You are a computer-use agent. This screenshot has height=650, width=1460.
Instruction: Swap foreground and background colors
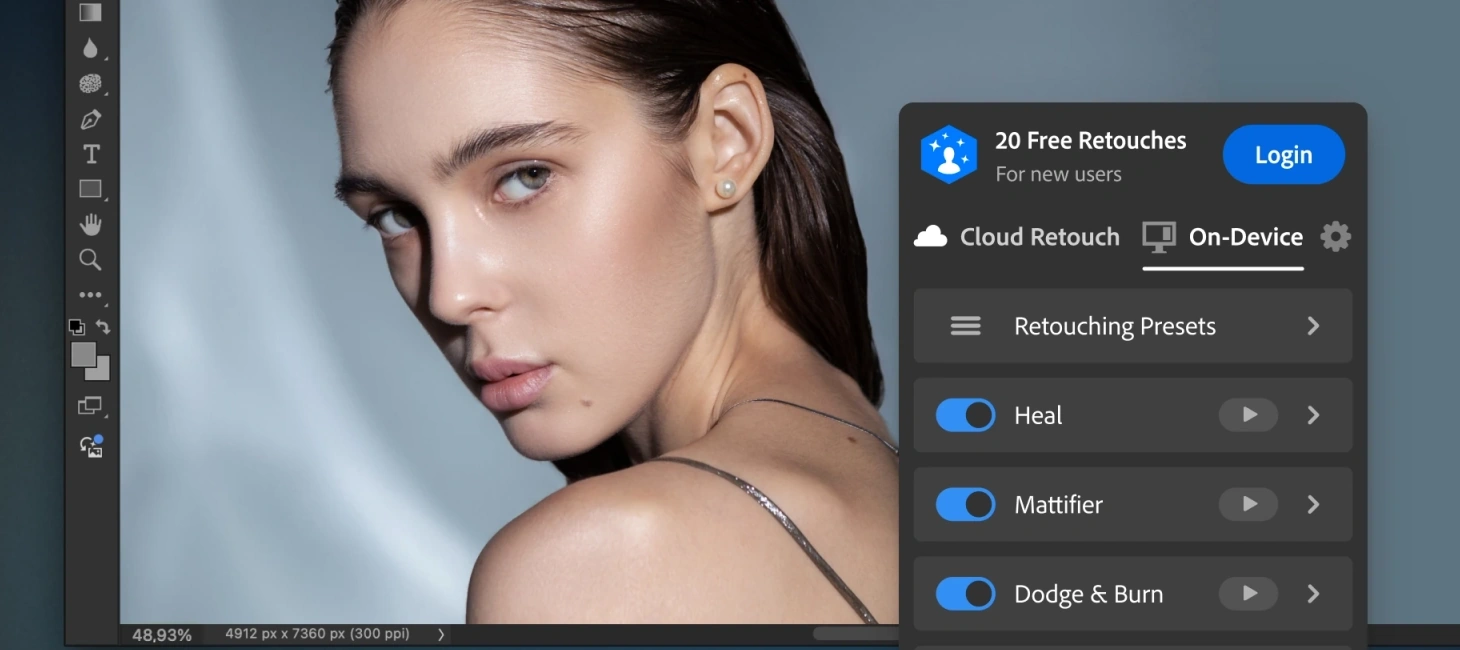[103, 326]
